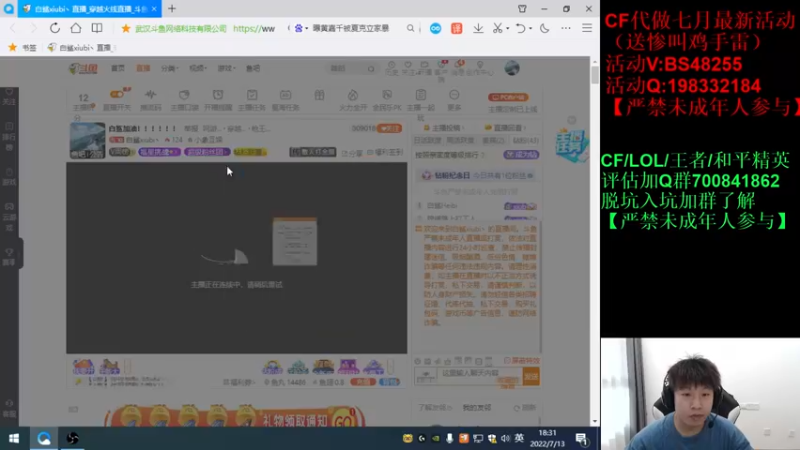Image resolution: width=800 pixels, height=450 pixels.
Task: Open the gift box icon in anchor toolbar
Action: click(x=319, y=96)
